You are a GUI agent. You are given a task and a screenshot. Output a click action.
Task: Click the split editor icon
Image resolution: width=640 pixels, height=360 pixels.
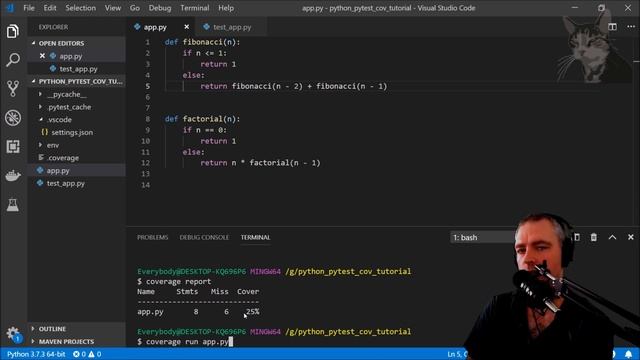coord(612,27)
